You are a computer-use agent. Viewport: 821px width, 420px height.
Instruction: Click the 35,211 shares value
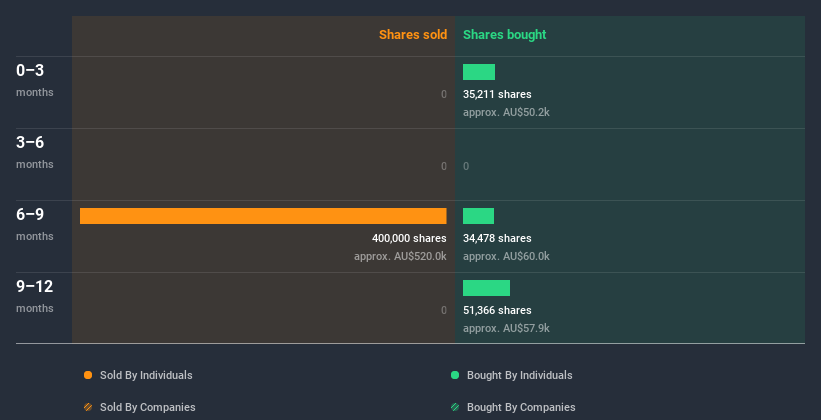(497, 94)
